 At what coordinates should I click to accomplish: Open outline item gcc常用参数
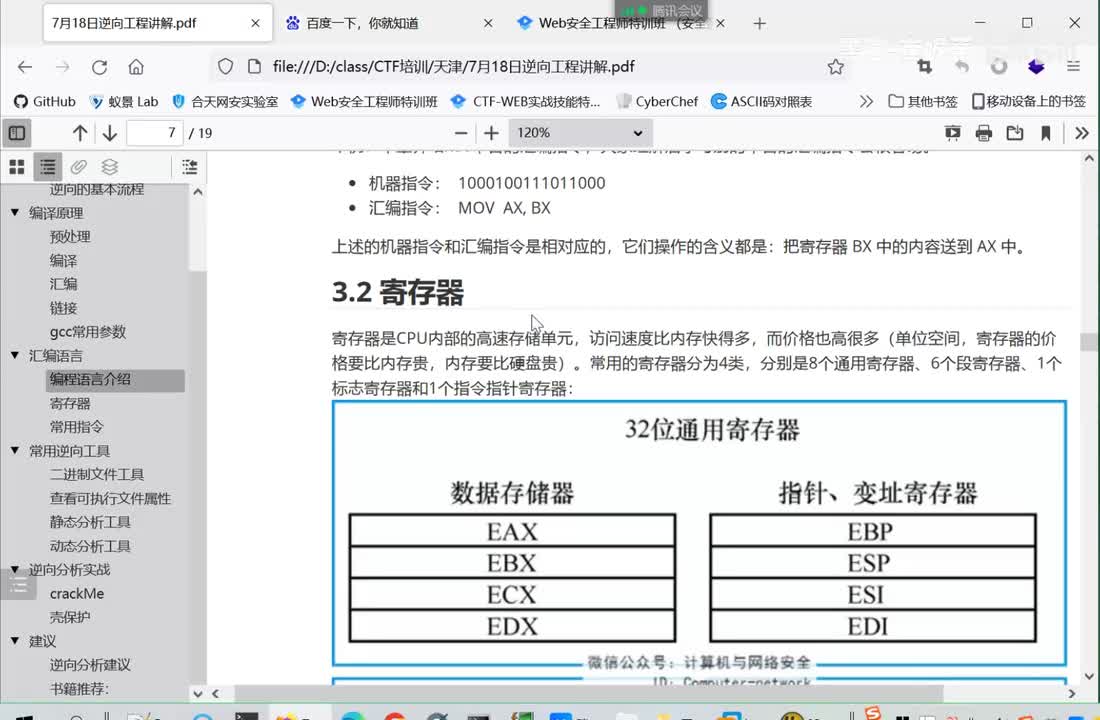(88, 331)
